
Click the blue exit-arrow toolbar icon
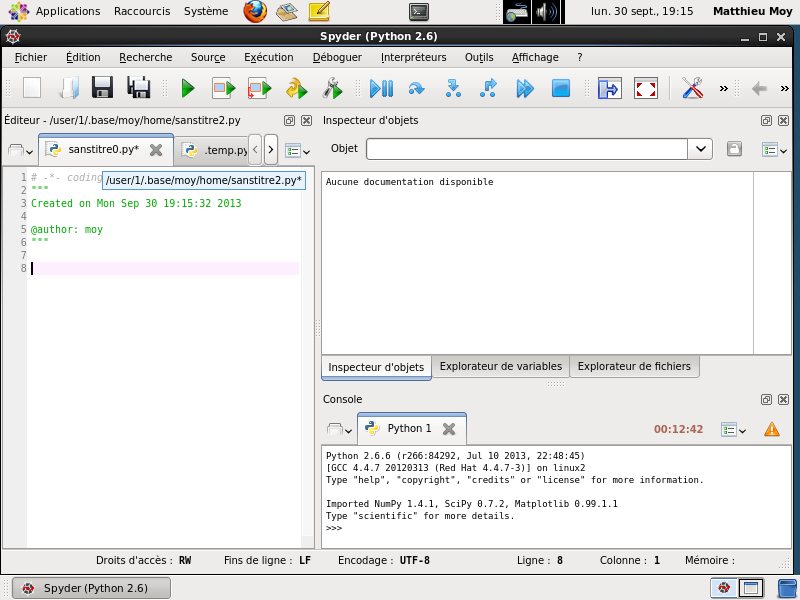coord(609,88)
